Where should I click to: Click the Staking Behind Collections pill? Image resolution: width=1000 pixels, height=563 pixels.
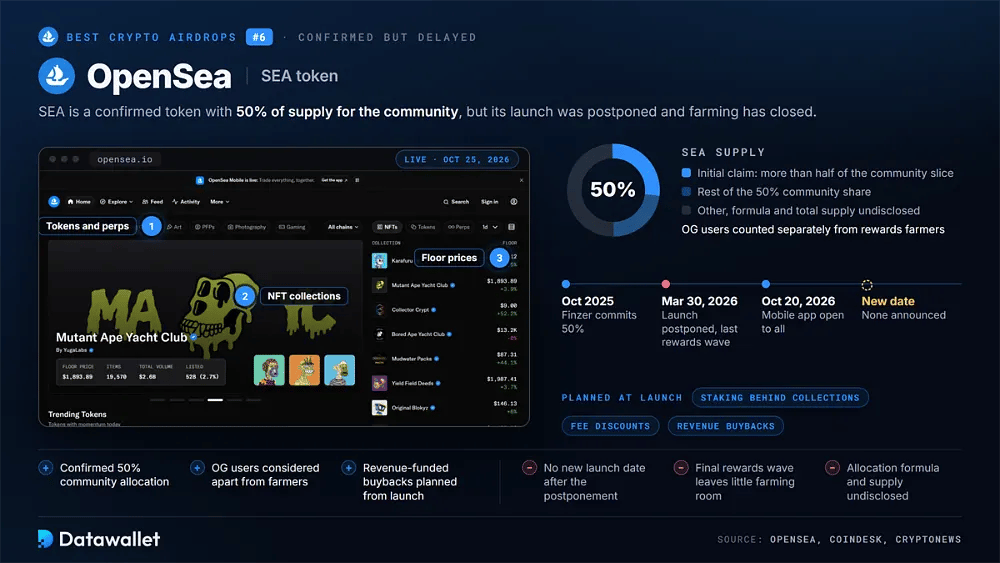[780, 398]
